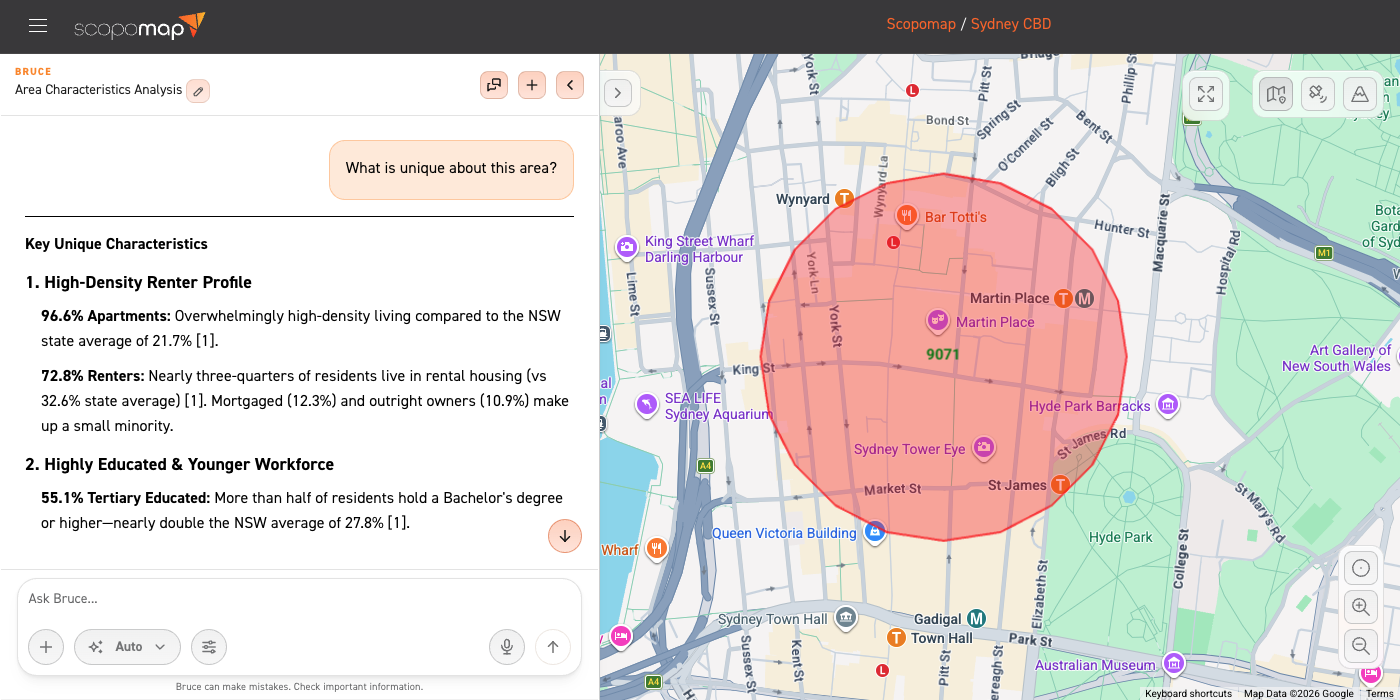The image size is (1400, 700).
Task: Zoom in on the map
Action: pos(1360,607)
